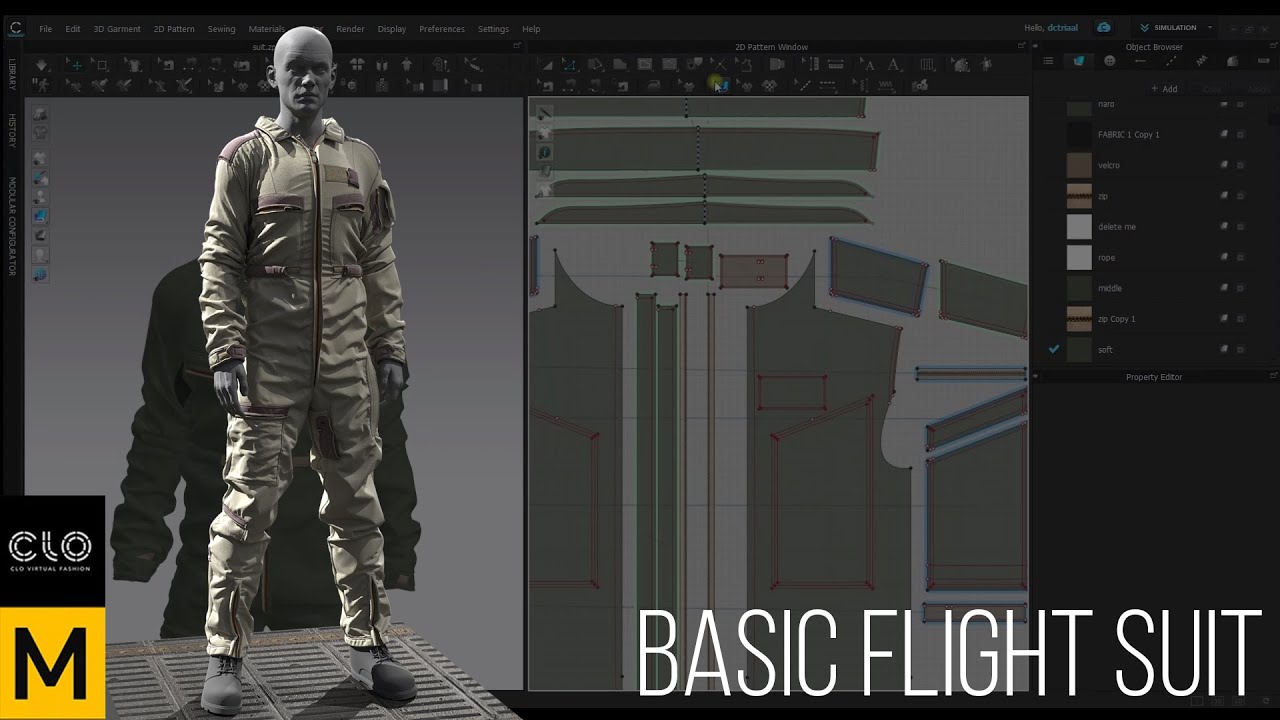Select the Select/Move tool in 3D toolbar

pos(76,65)
